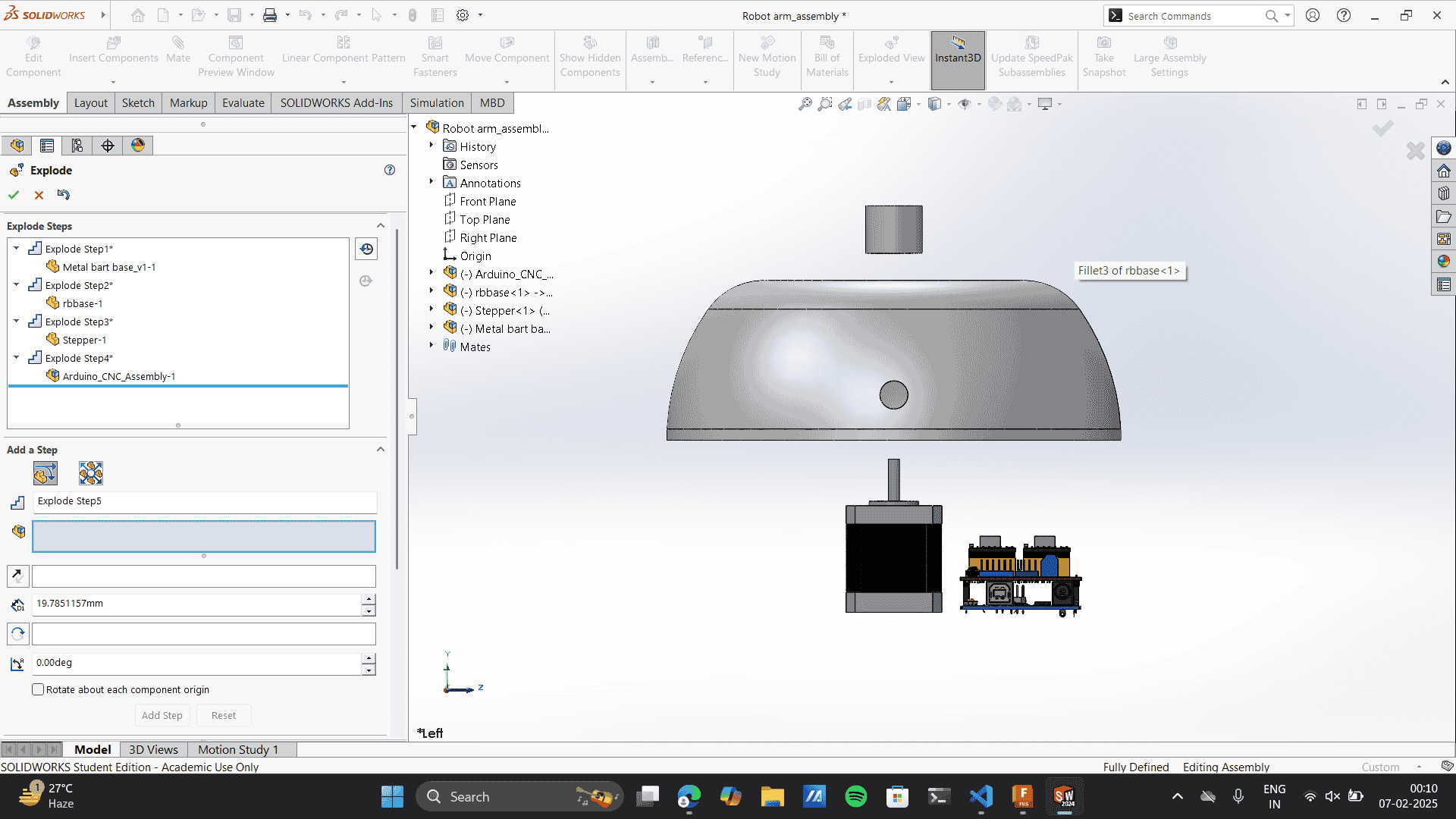This screenshot has height=819, width=1456.
Task: Click the Print icon in title bar
Action: (x=270, y=15)
